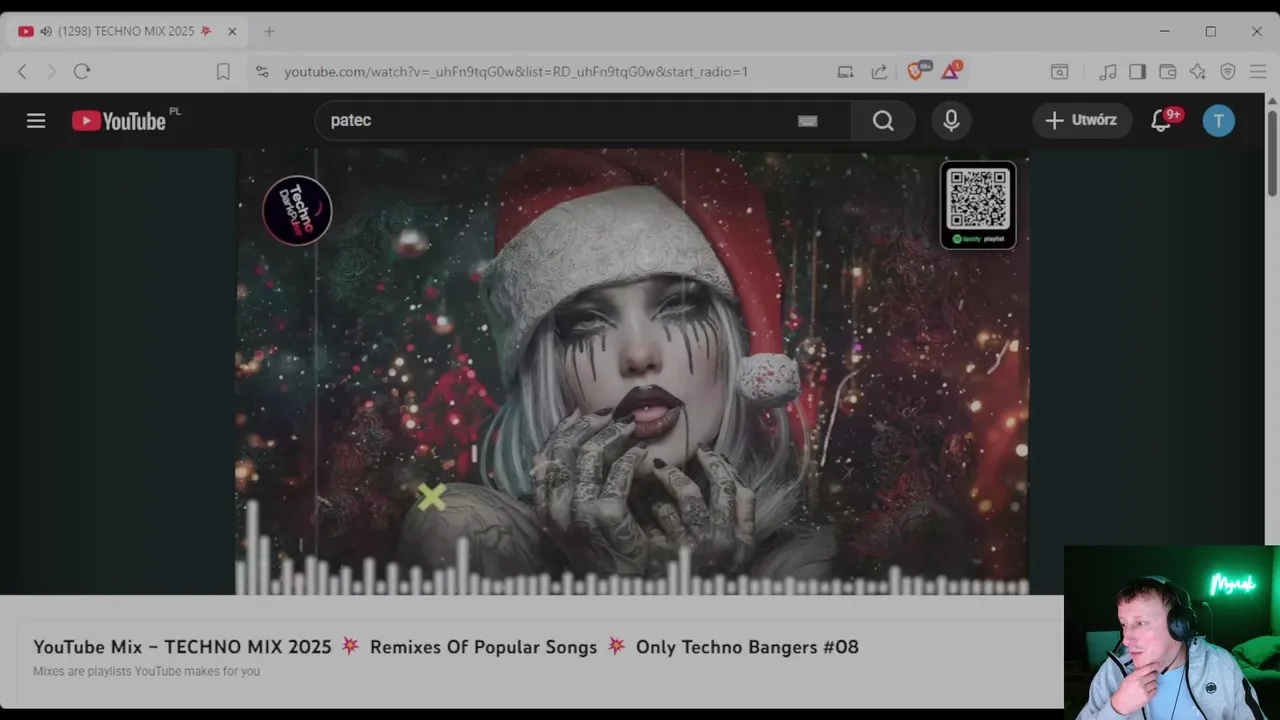Open the on-screen keyboard icon in search
Image resolution: width=1280 pixels, height=720 pixels.
[x=808, y=121]
